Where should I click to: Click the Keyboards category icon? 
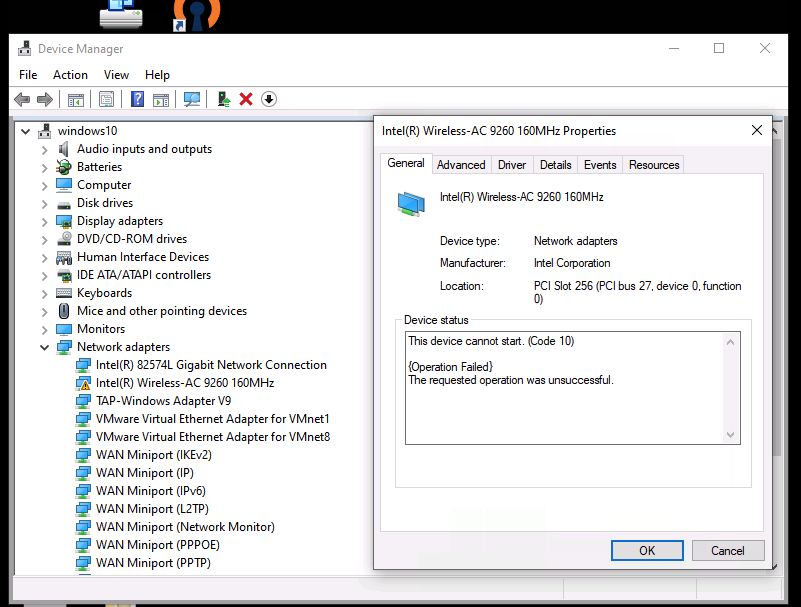(x=64, y=293)
